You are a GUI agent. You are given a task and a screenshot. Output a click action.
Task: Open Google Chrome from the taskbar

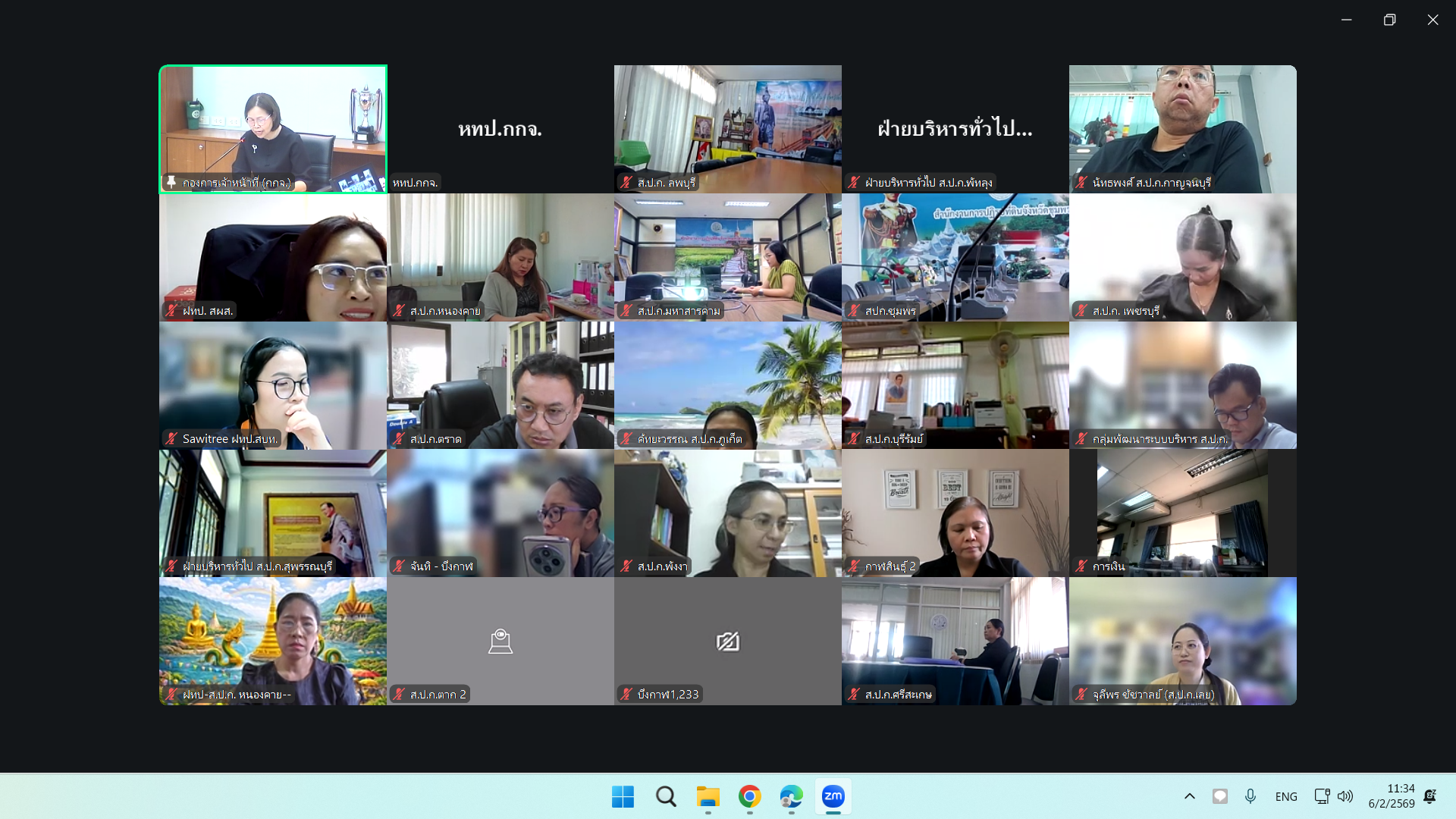click(x=749, y=796)
